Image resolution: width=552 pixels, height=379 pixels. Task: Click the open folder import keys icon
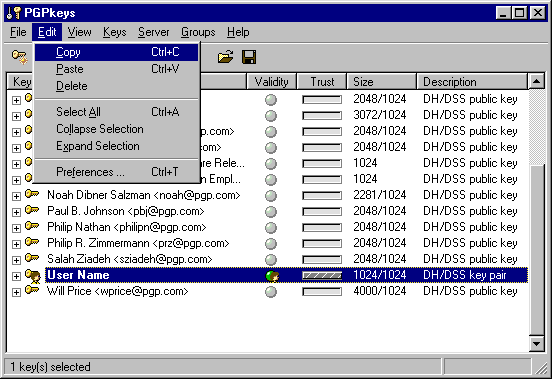tap(225, 57)
